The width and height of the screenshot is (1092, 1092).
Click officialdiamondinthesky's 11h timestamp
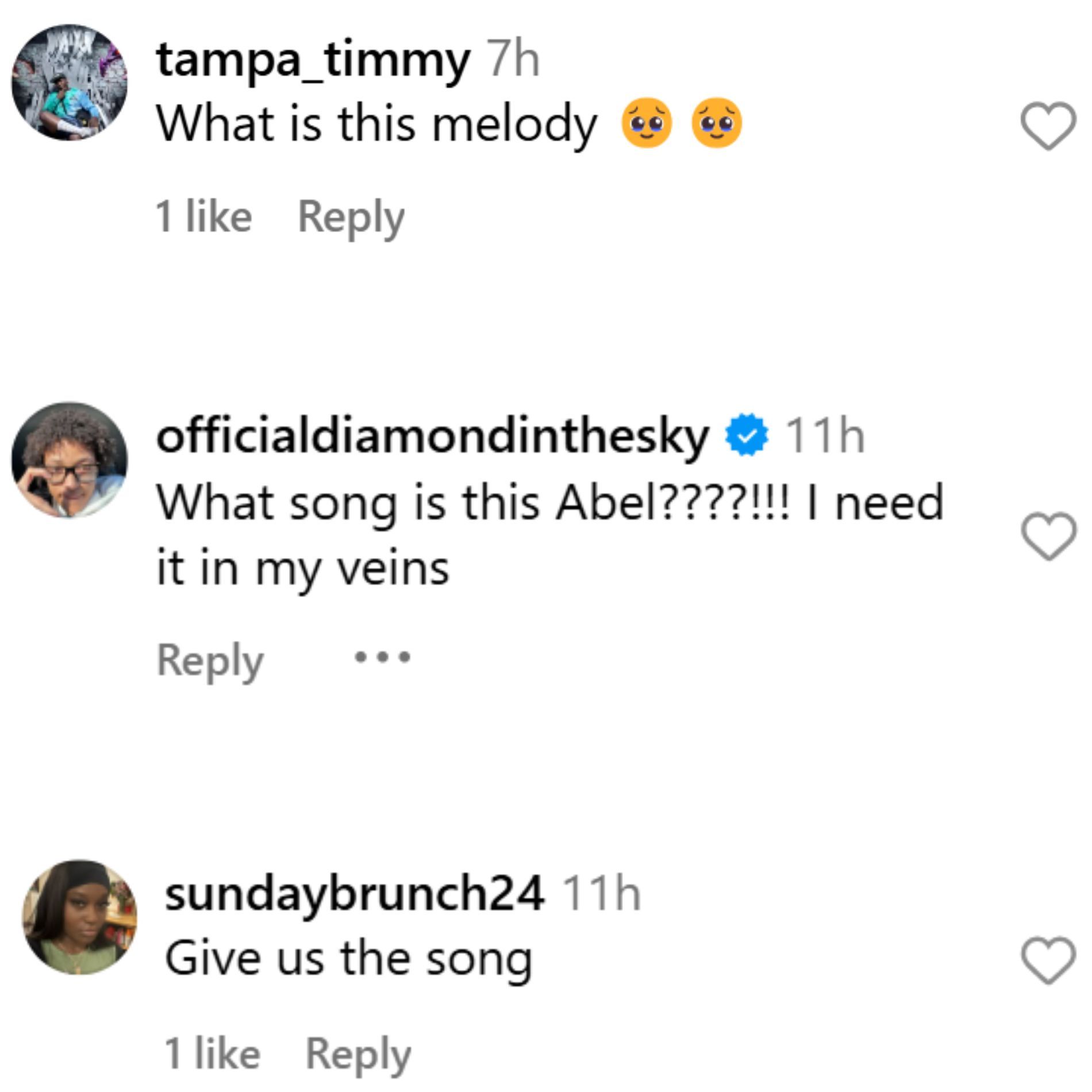824,437
